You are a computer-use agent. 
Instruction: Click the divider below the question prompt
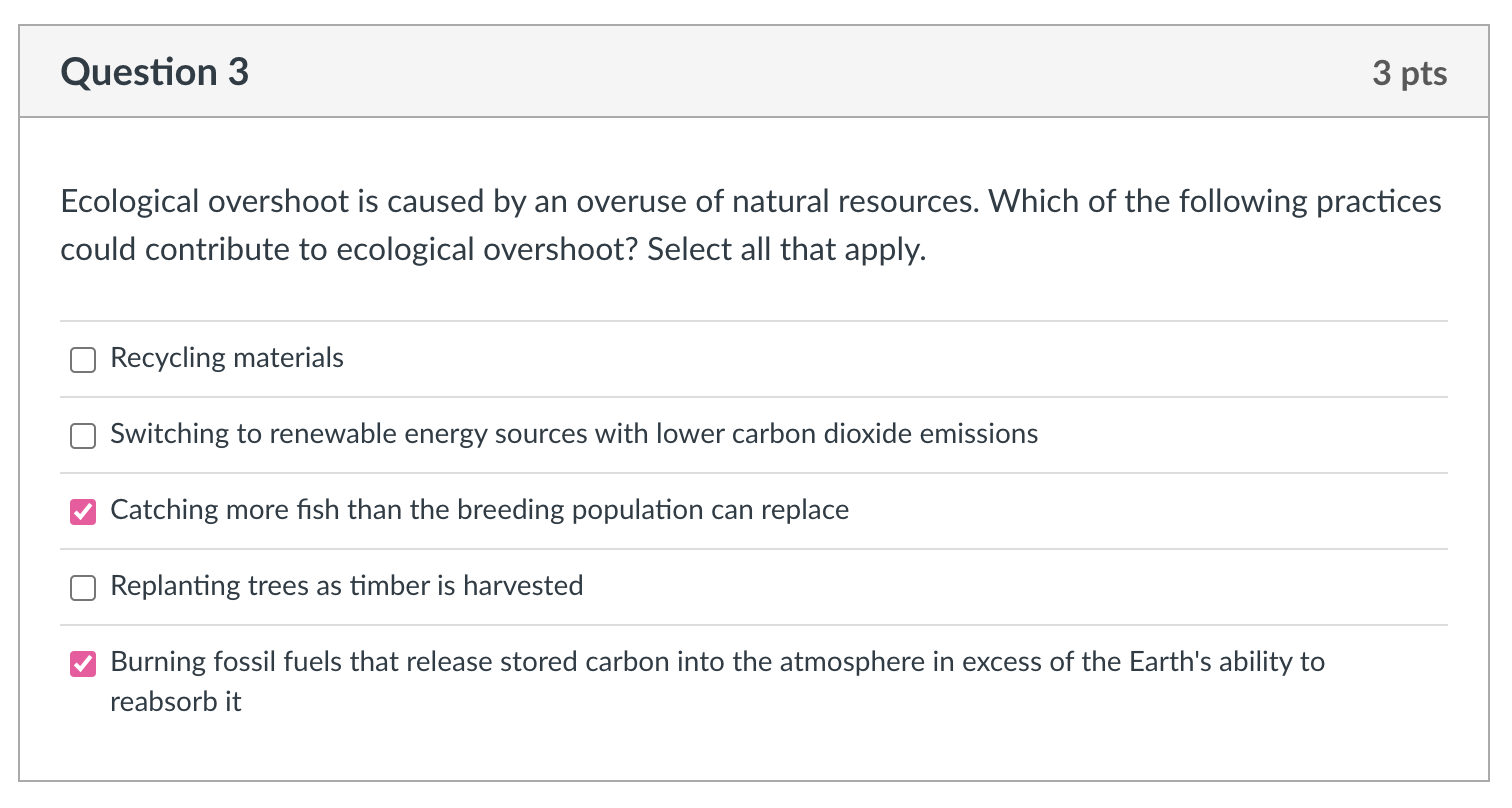[x=756, y=315]
